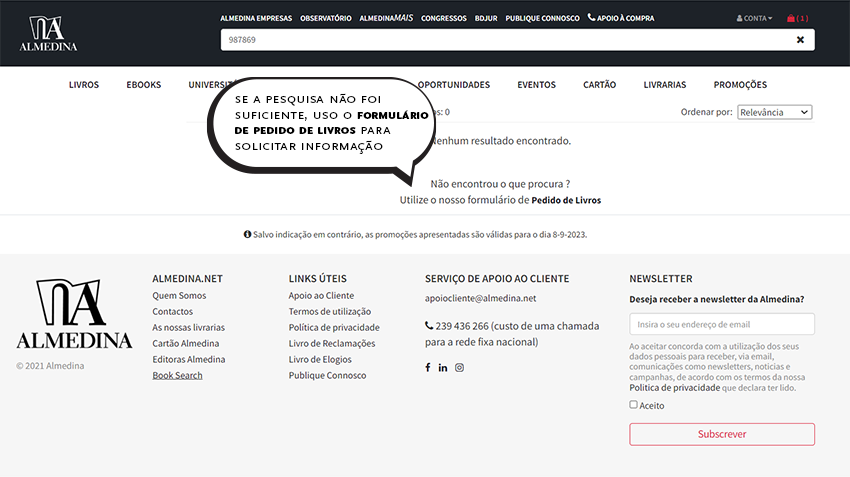Click the newsletter email address field

[721, 324]
